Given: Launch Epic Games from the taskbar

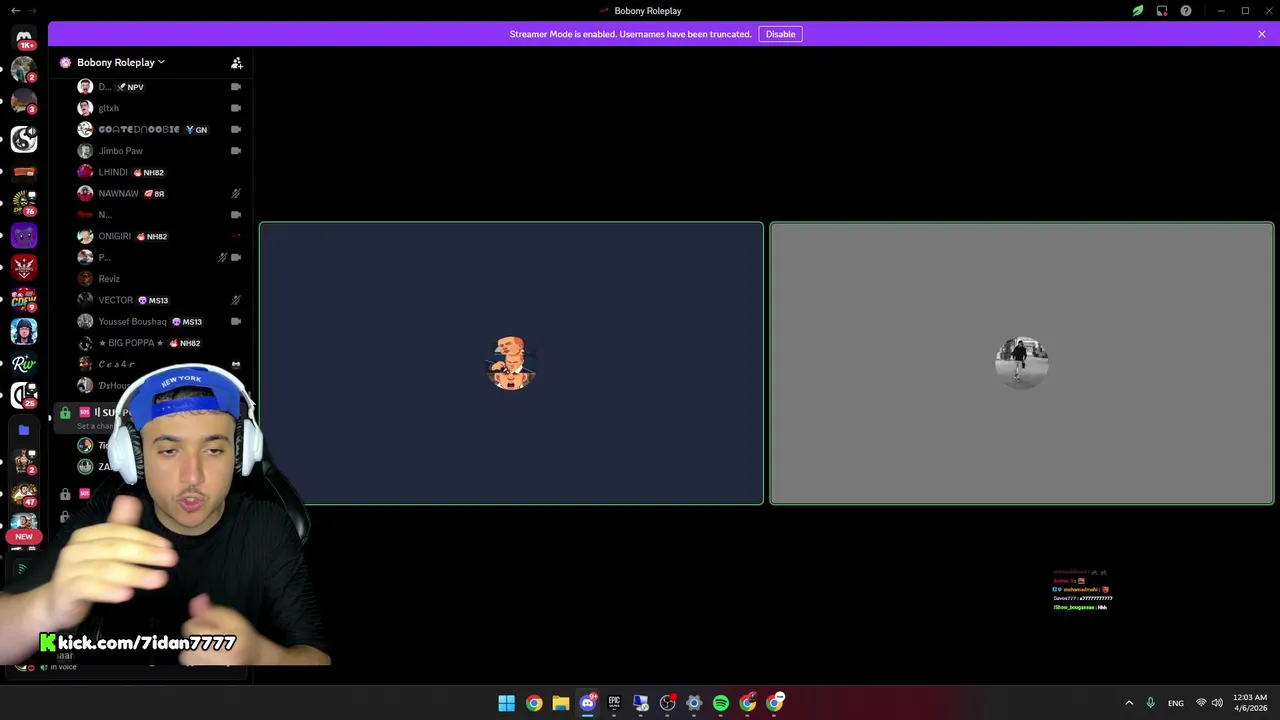Looking at the screenshot, I should pos(614,703).
